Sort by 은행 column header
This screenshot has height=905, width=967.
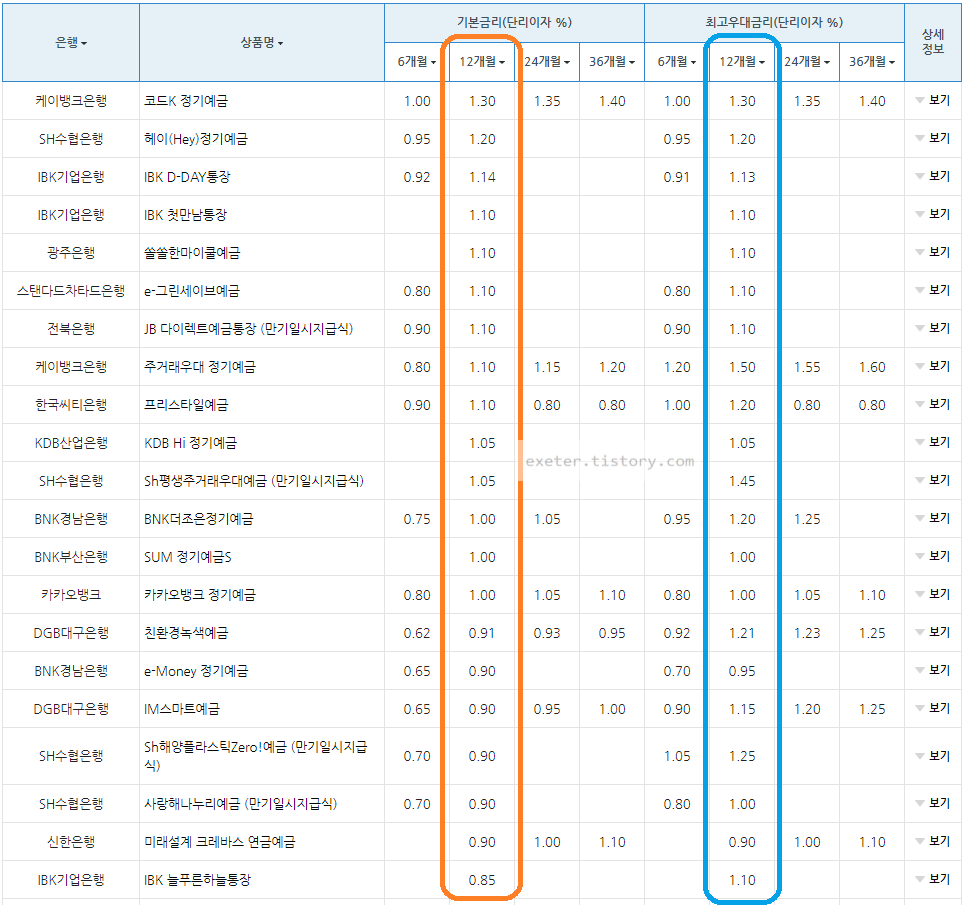coord(71,43)
